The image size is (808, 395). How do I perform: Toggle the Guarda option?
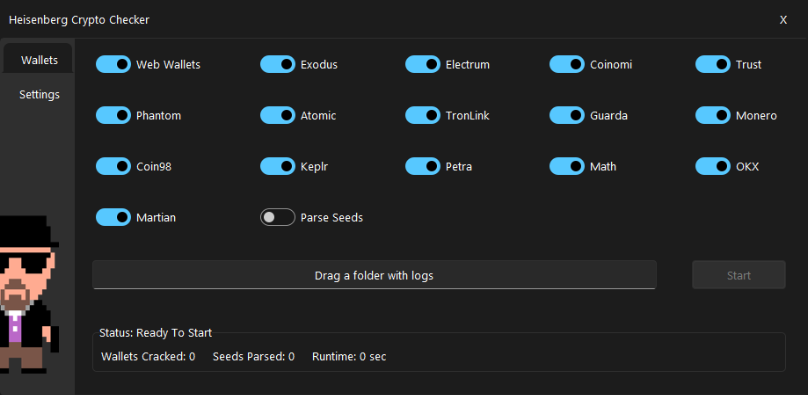(567, 115)
